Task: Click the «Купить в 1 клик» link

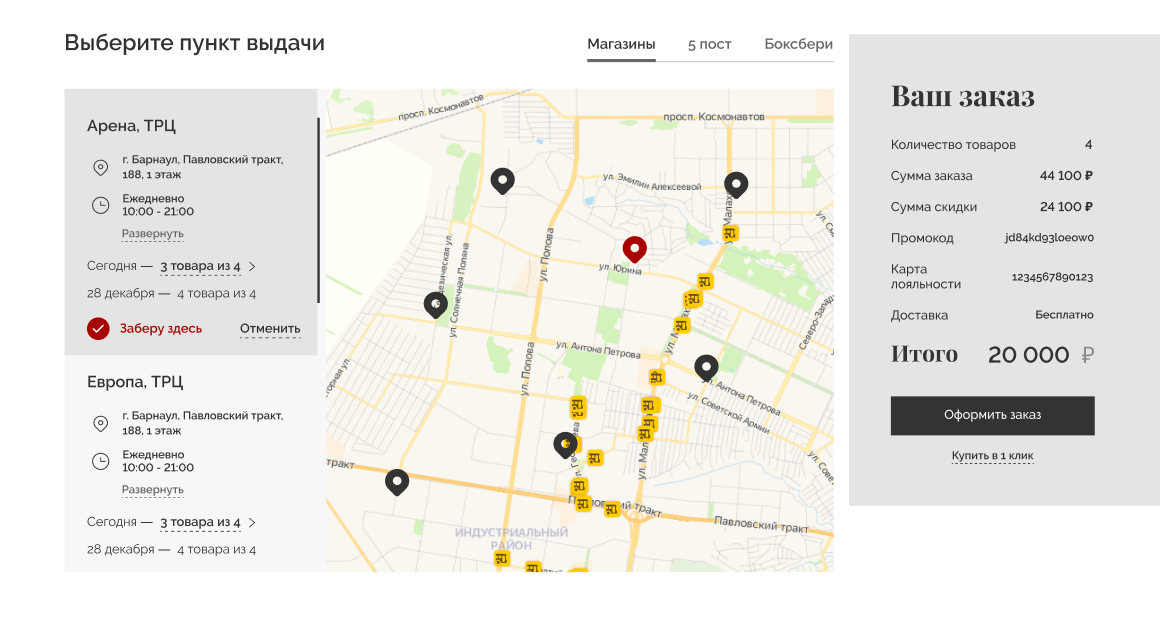Action: pos(992,456)
